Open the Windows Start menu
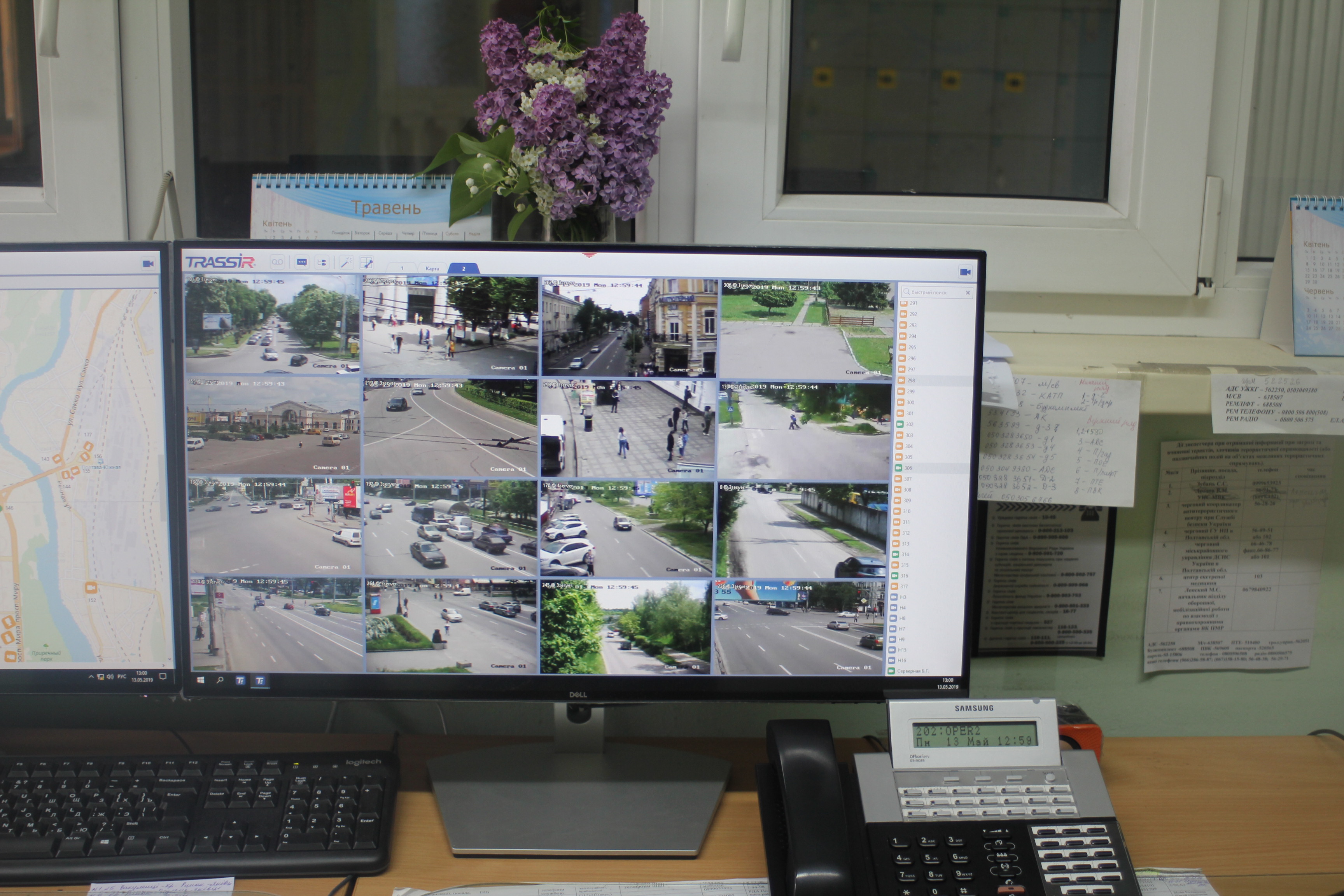The width and height of the screenshot is (1344, 896). (201, 680)
